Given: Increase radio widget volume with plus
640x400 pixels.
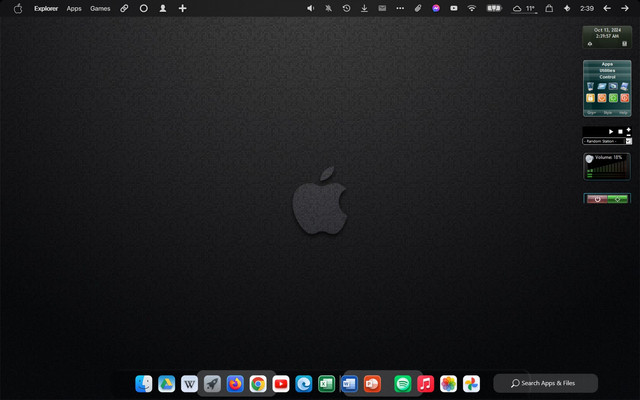Looking at the screenshot, I should [629, 129].
